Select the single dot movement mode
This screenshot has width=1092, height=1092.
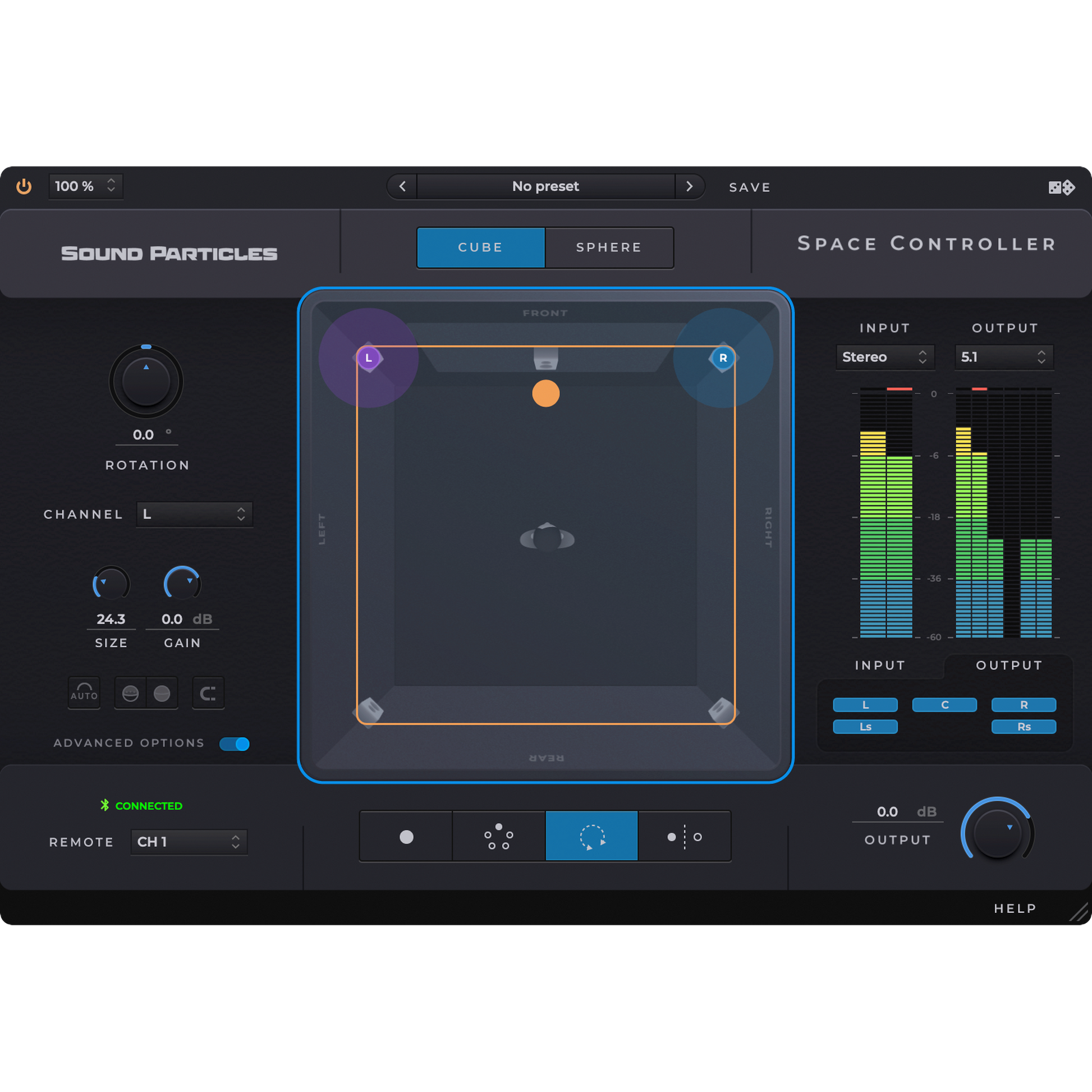406,837
